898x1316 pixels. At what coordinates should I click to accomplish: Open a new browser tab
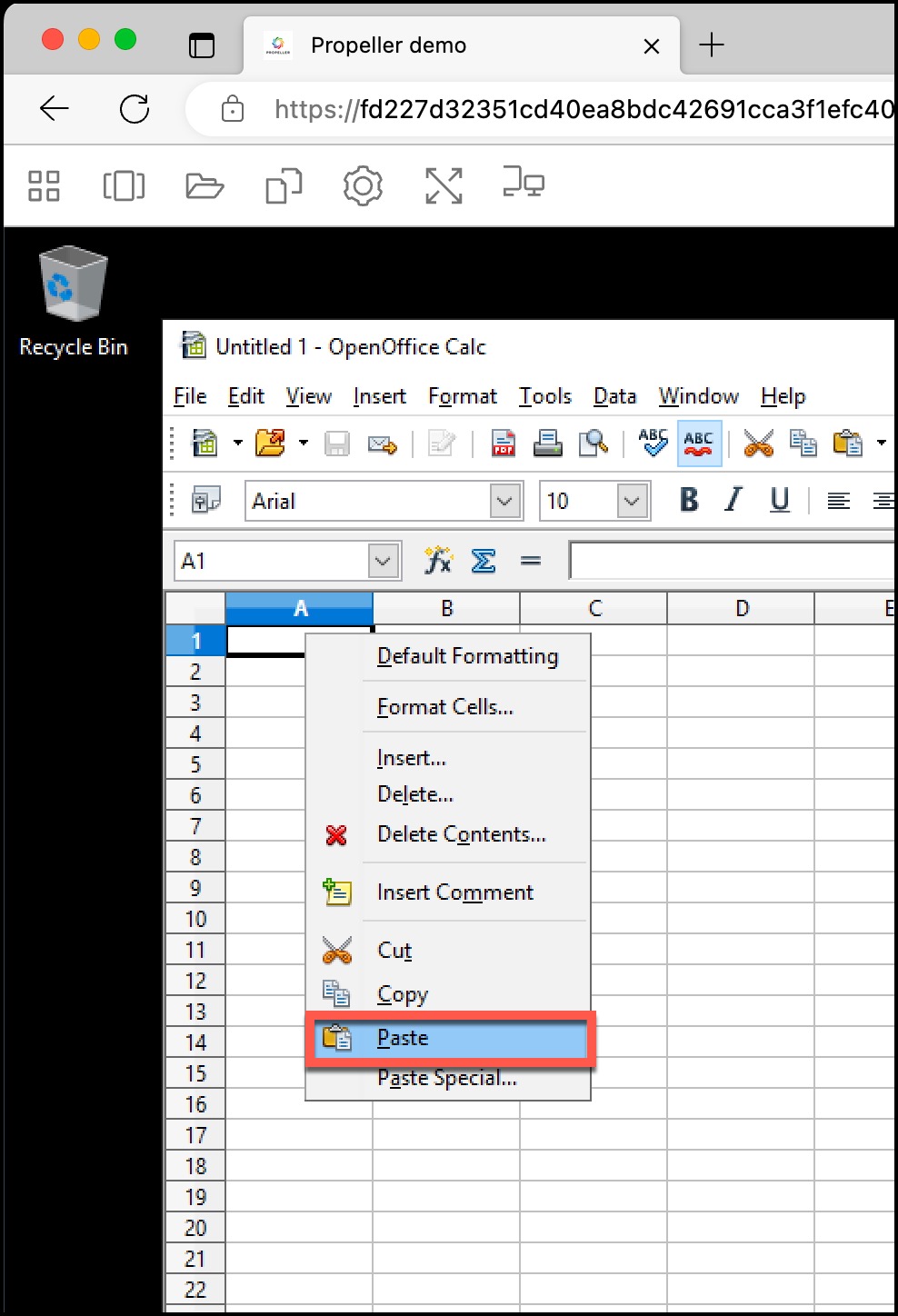[712, 45]
